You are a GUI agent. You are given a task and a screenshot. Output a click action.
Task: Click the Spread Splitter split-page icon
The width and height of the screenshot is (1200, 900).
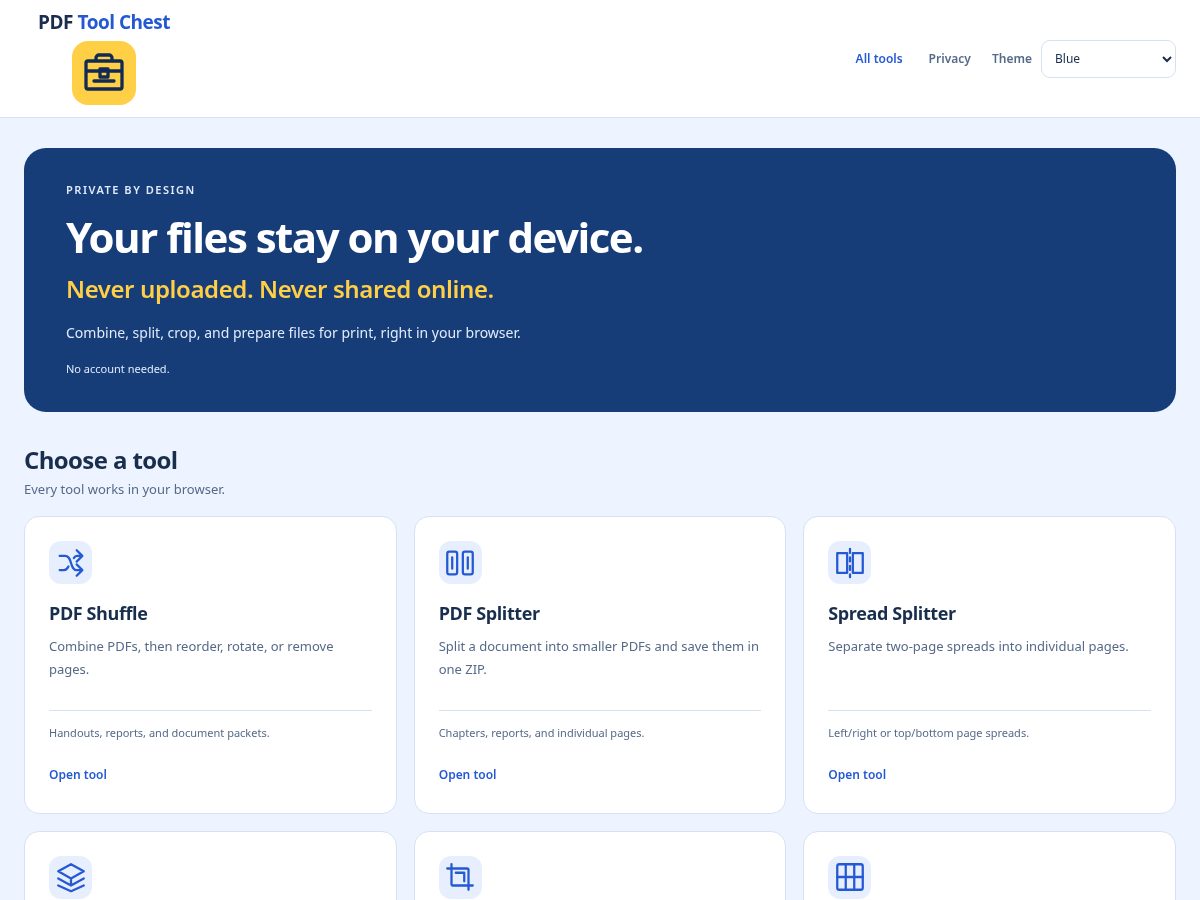(849, 562)
